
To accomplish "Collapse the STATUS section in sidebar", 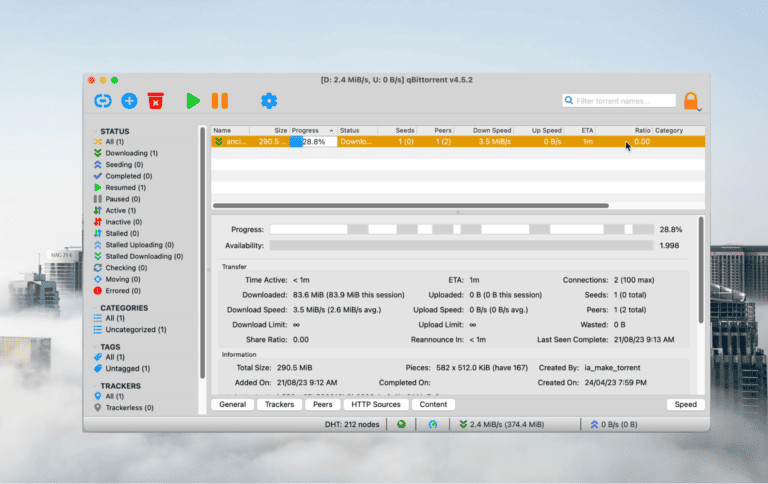I will click(x=96, y=131).
